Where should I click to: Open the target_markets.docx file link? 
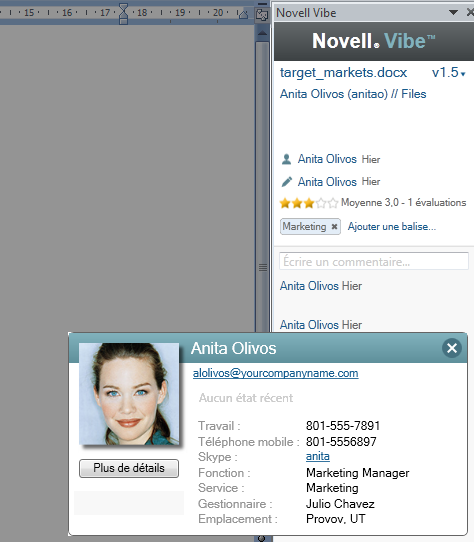[x=343, y=73]
